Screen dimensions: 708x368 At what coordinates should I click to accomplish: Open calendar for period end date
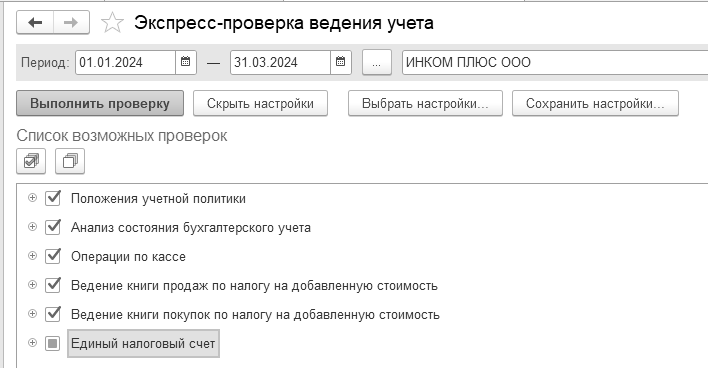(x=341, y=62)
